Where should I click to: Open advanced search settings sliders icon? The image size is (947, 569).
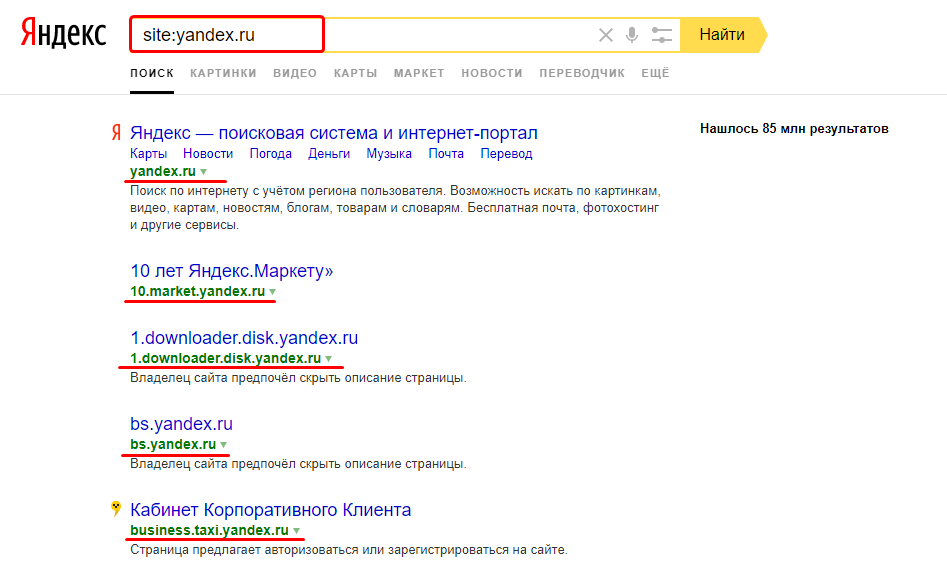coord(662,35)
